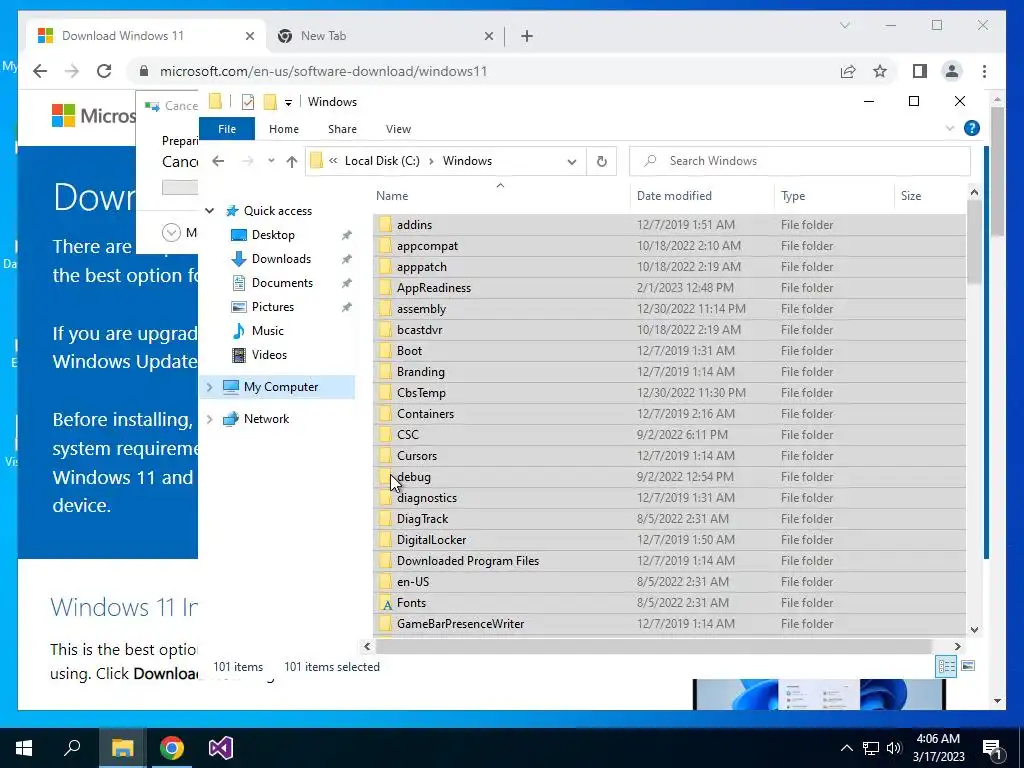The image size is (1024, 768).
Task: Select the GameBarPresenceWriter folder
Action: click(669, 624)
